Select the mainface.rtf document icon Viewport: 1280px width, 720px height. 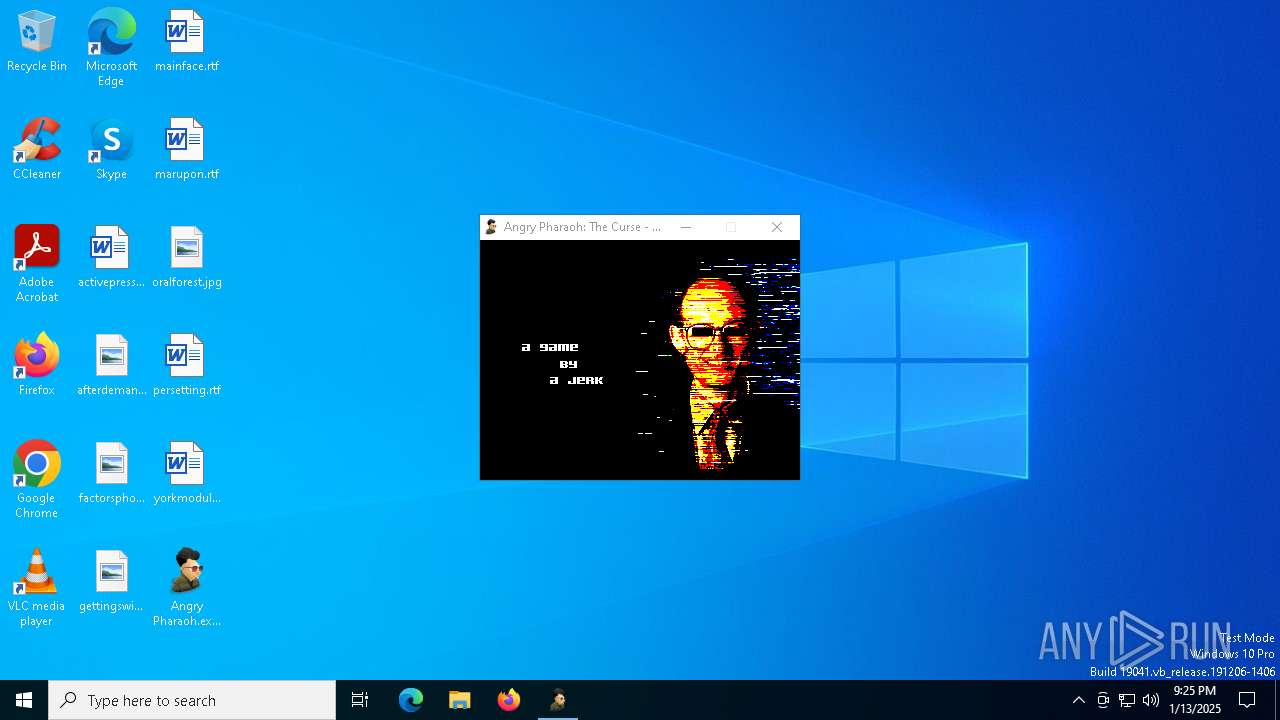click(186, 42)
